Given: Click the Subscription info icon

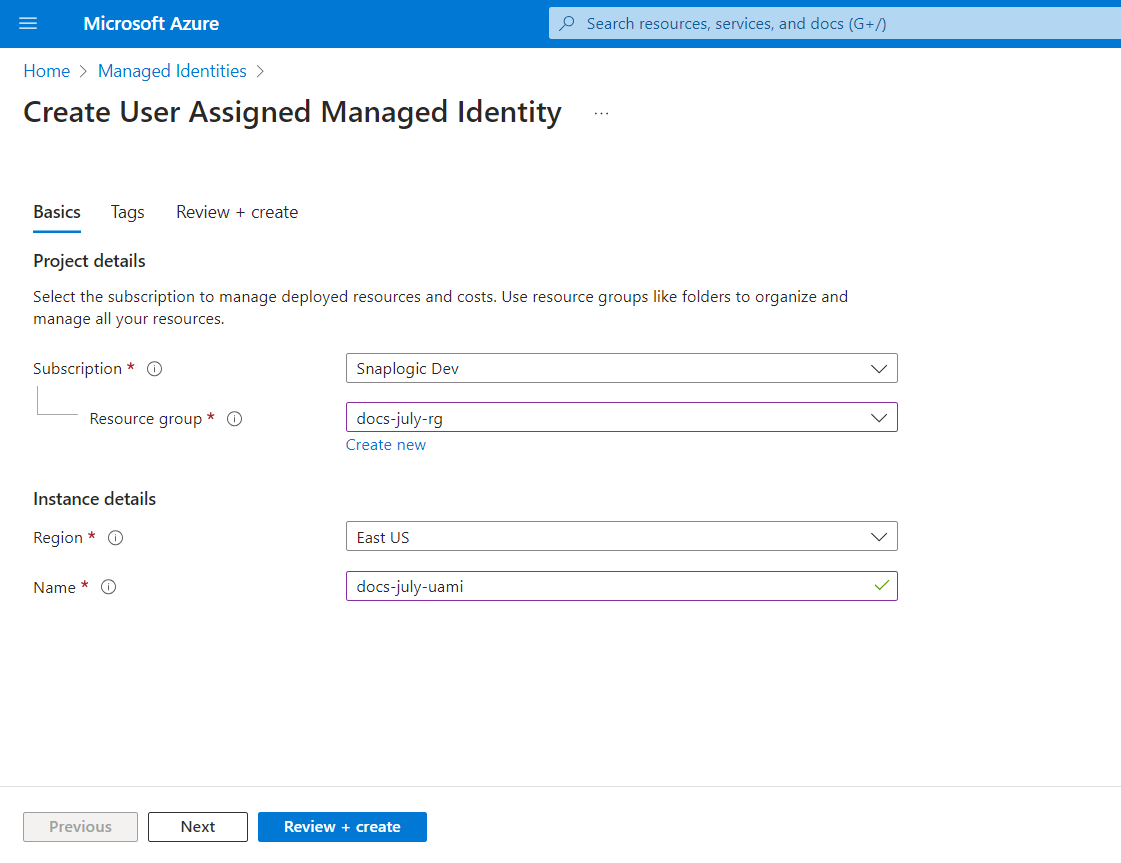Looking at the screenshot, I should (x=154, y=369).
